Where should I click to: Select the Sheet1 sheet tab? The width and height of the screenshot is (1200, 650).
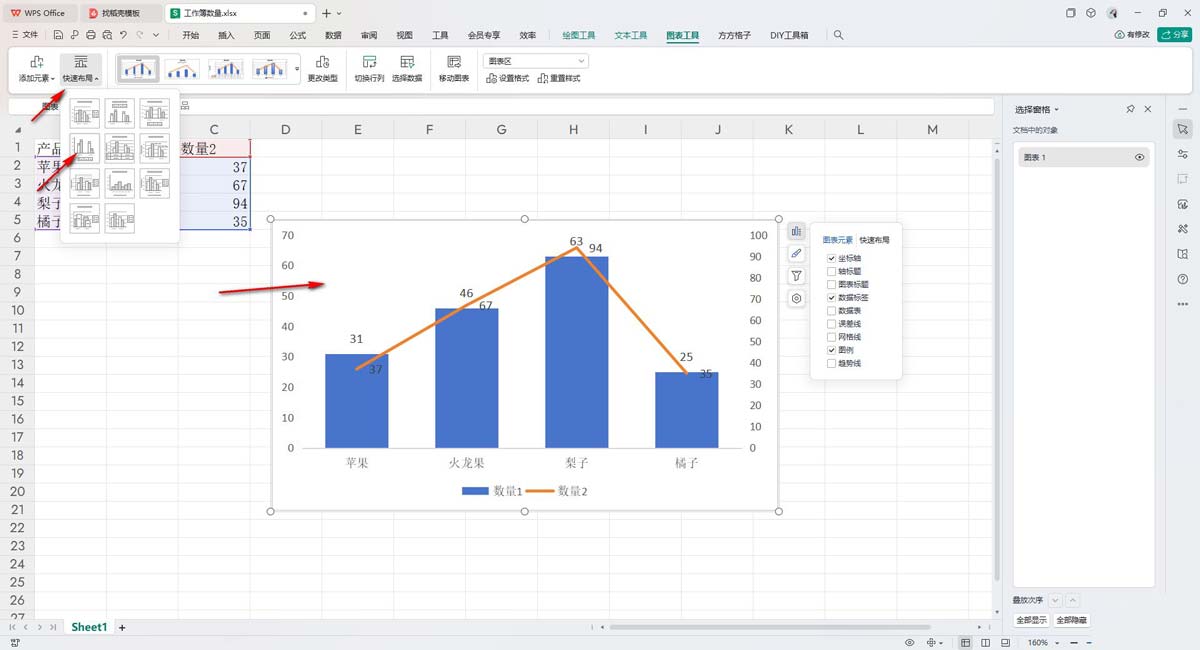88,627
